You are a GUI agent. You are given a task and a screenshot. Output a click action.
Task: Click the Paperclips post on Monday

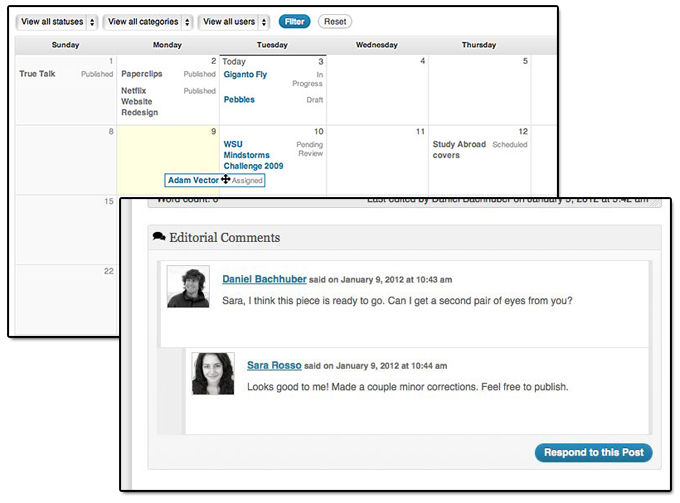pos(142,74)
